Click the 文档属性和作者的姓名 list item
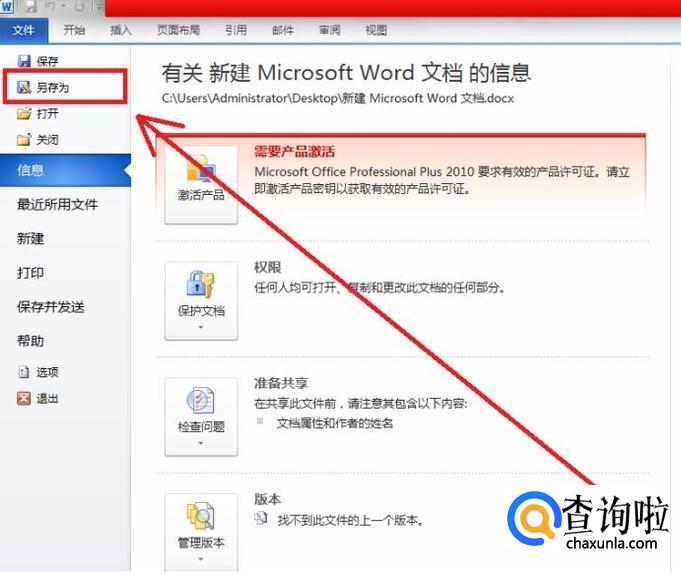This screenshot has height=574, width=681. point(334,423)
